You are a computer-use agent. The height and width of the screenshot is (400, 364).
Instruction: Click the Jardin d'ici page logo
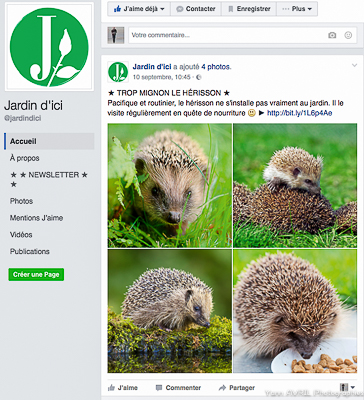pos(49,47)
